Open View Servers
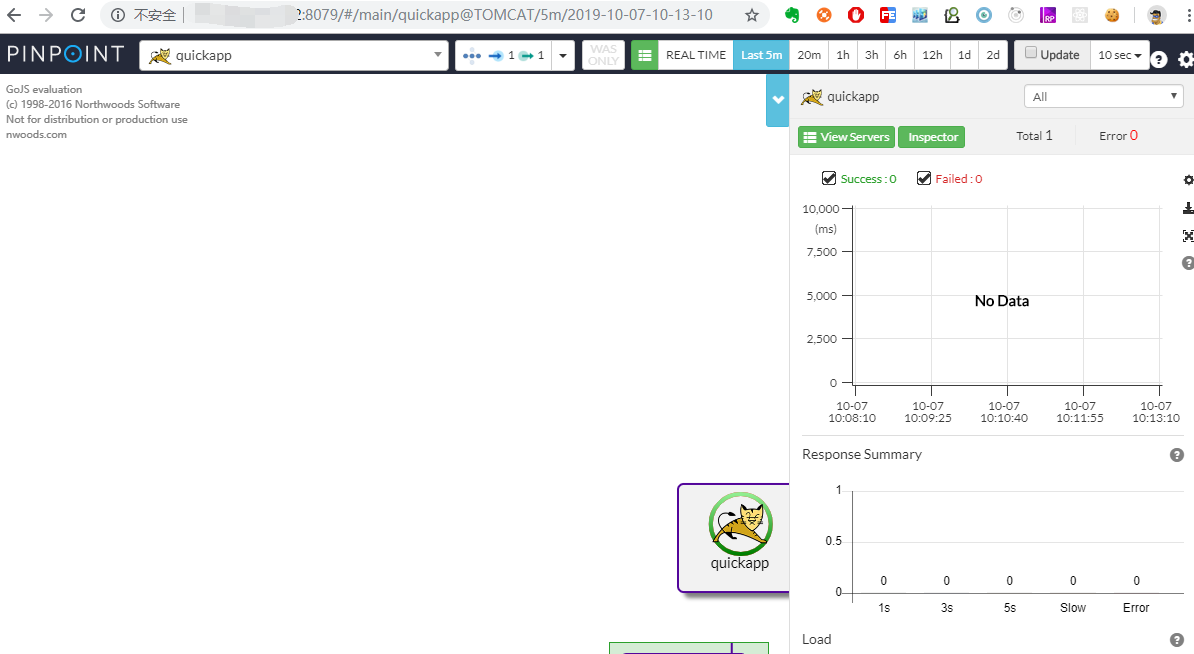1194x654 pixels. tap(846, 137)
